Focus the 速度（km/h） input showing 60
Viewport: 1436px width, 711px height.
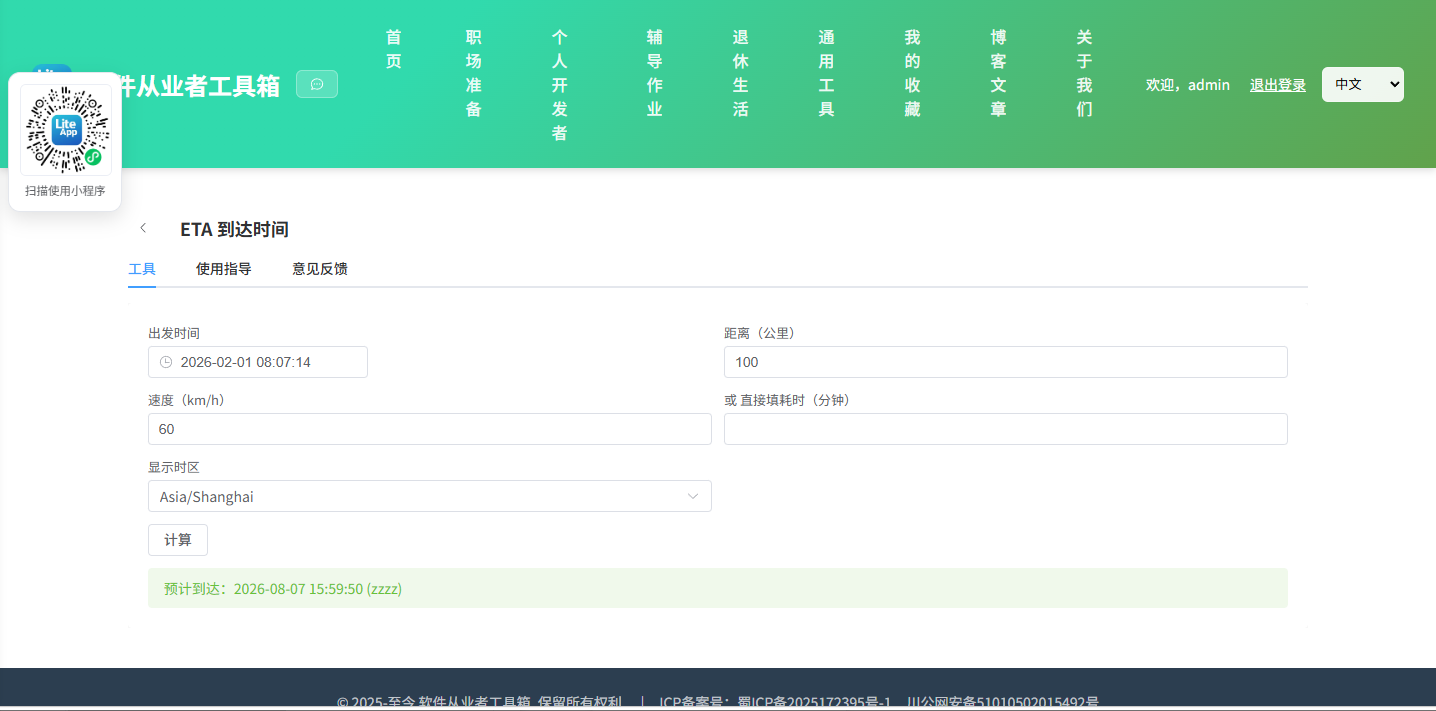pyautogui.click(x=430, y=429)
